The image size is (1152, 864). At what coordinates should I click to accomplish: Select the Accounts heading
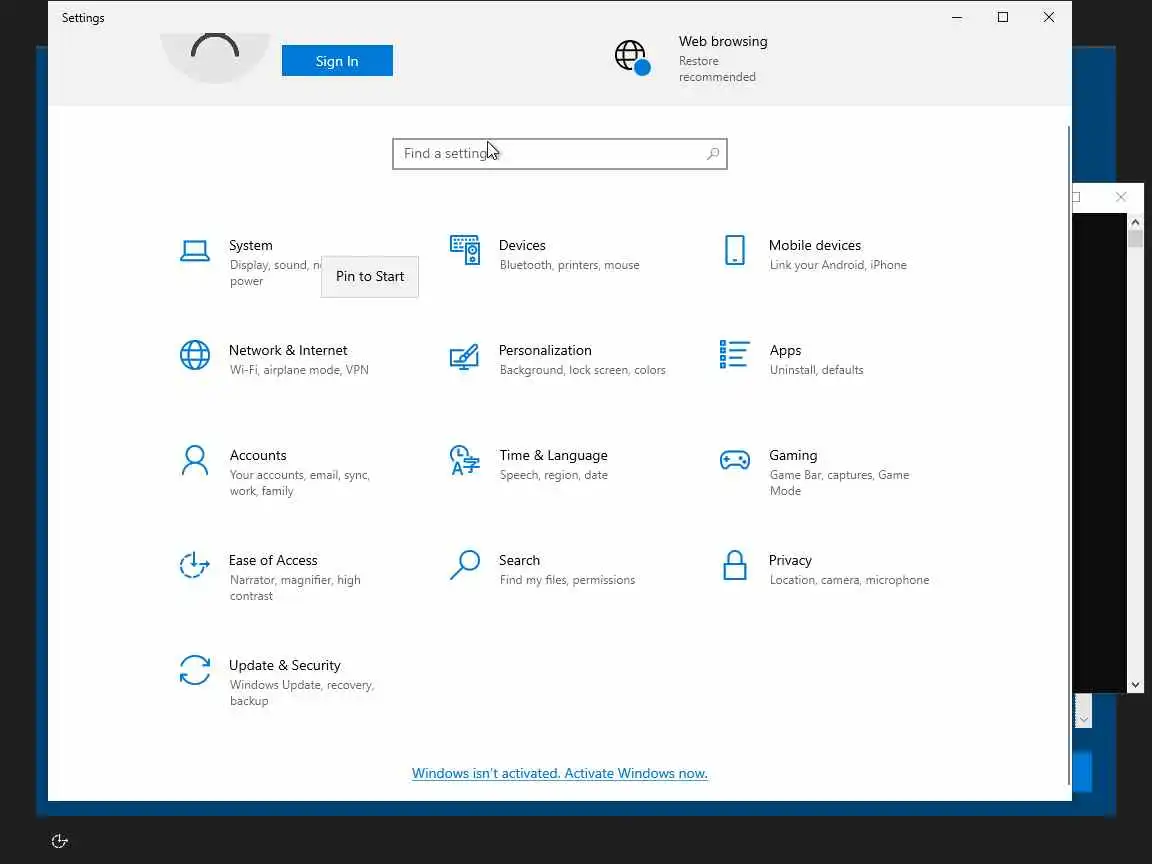pyautogui.click(x=258, y=456)
